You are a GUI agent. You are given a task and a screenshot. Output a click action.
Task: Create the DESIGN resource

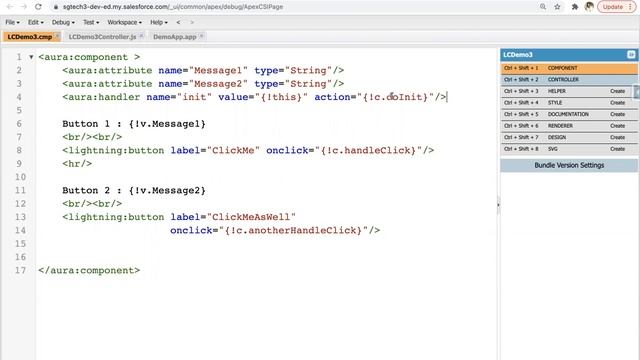click(617, 137)
